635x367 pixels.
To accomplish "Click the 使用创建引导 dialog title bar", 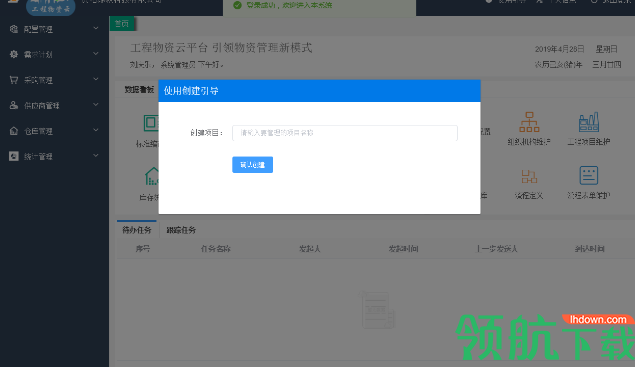I will [x=319, y=91].
